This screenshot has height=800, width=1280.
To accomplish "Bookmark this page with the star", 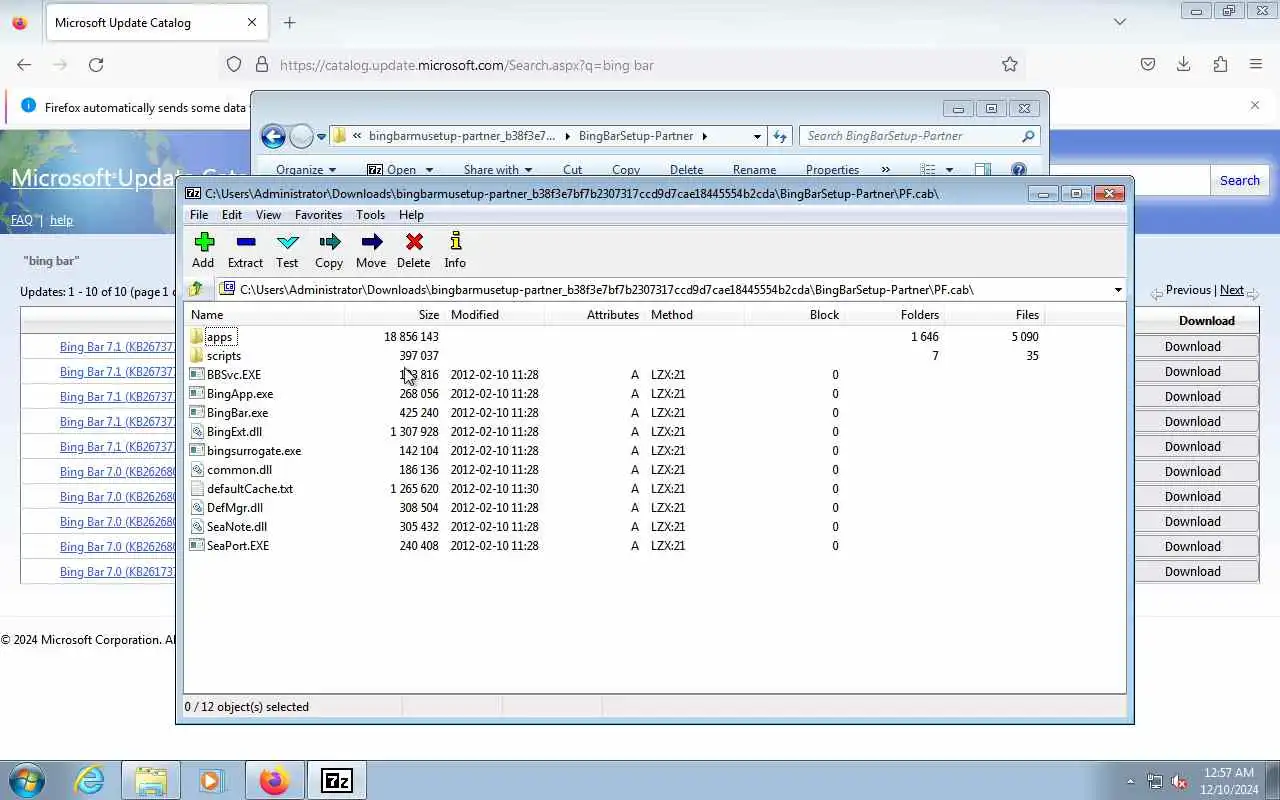I will pyautogui.click(x=1010, y=65).
